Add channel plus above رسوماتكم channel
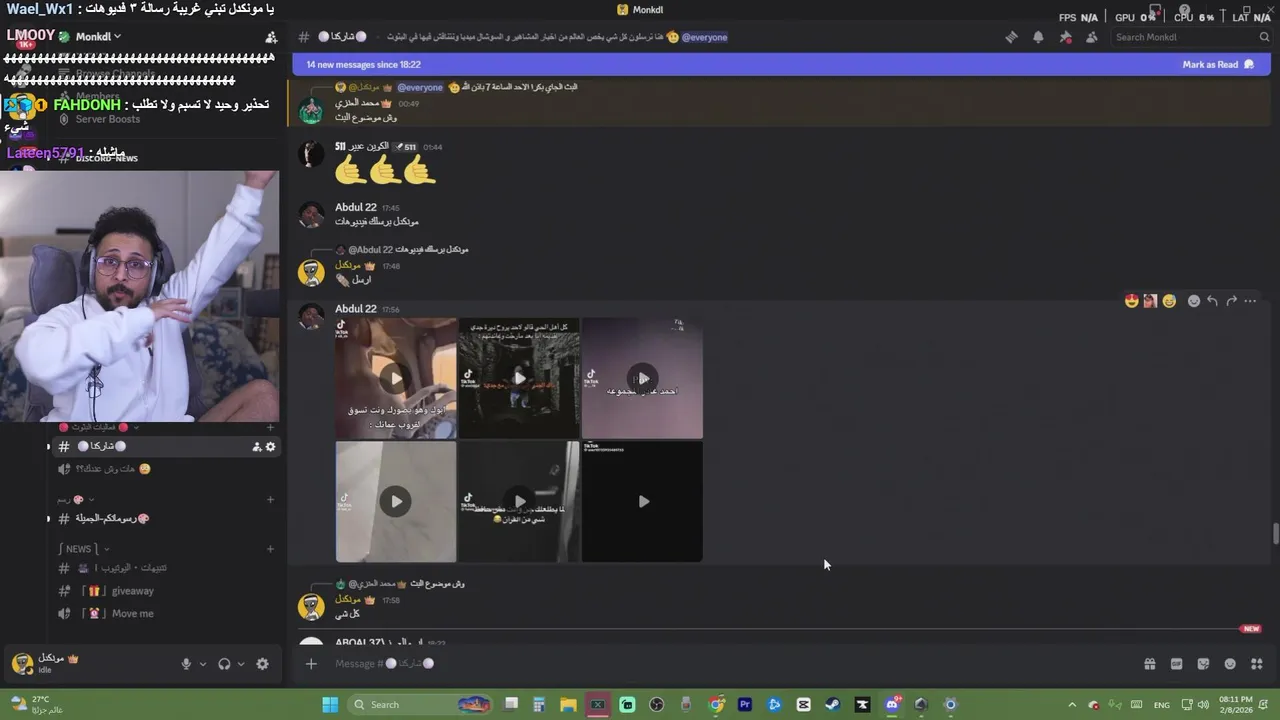Screen dimensions: 1280x720 click(x=270, y=499)
